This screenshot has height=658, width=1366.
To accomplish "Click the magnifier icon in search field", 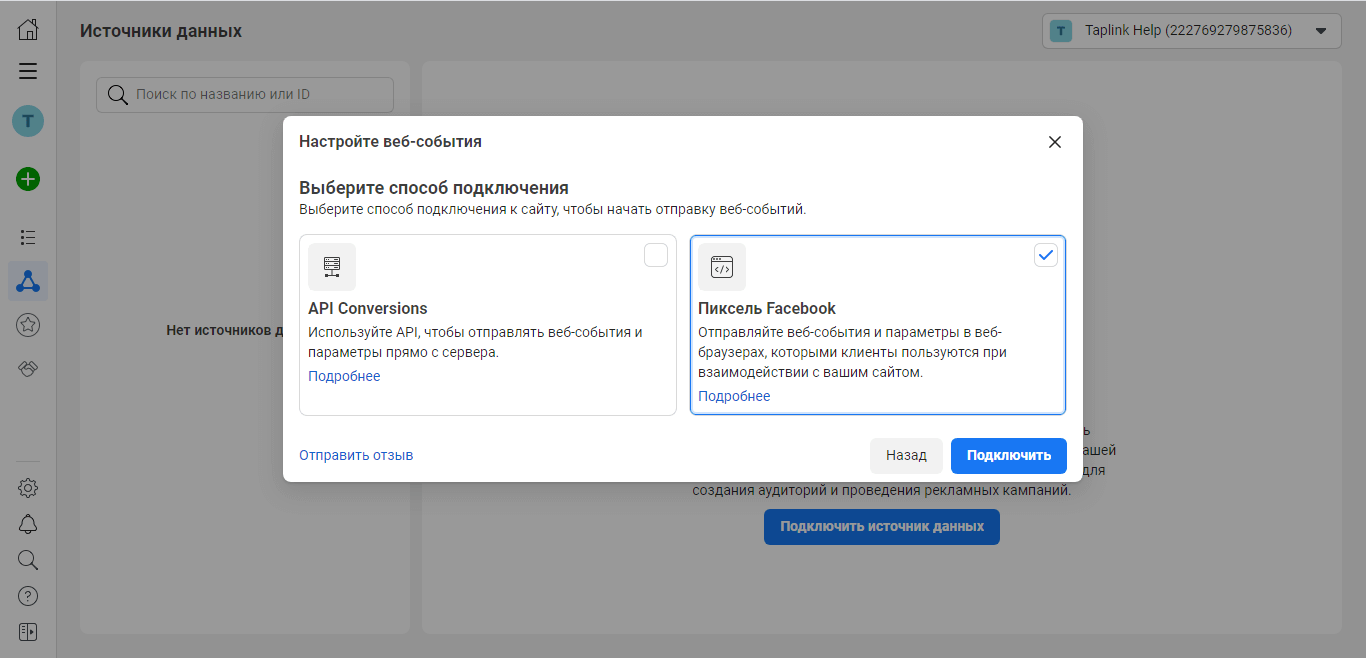I will click(x=118, y=95).
